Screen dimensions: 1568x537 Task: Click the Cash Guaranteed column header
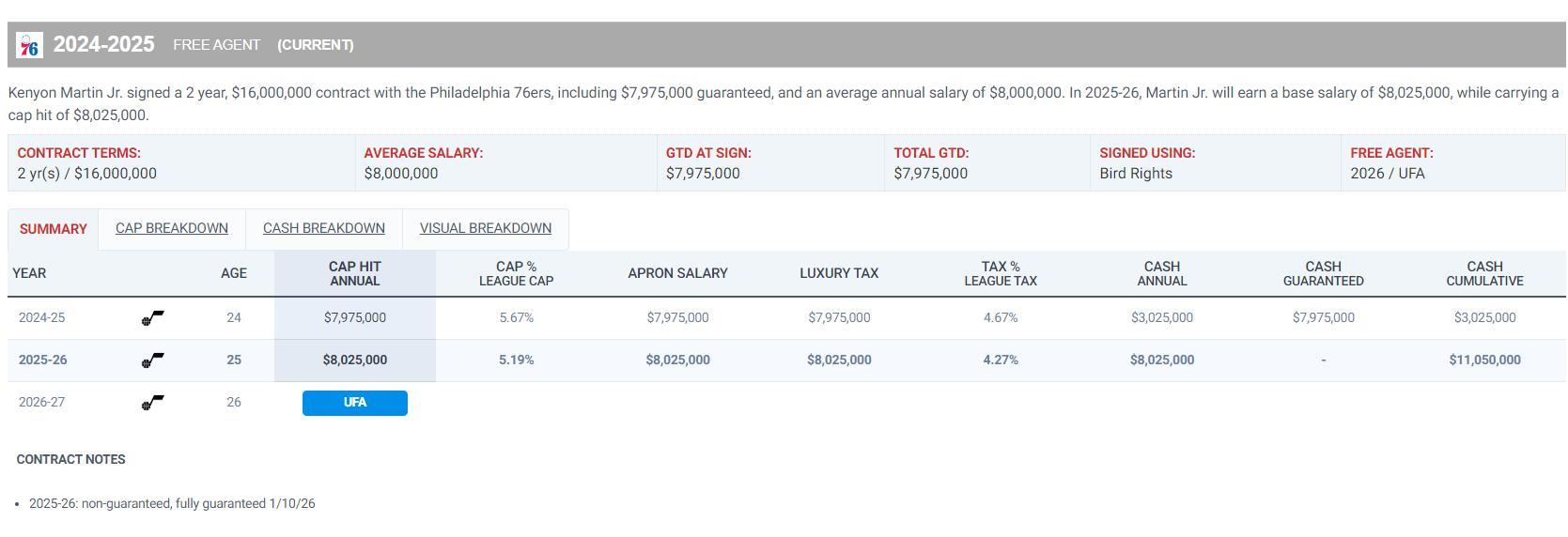pos(1323,273)
